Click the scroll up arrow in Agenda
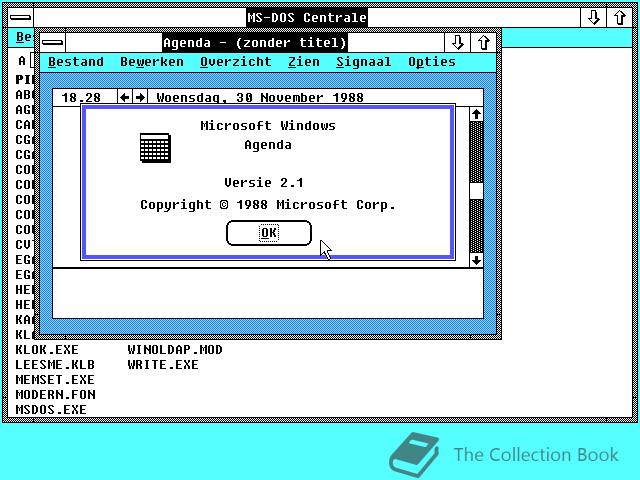The image size is (640, 480). (476, 114)
